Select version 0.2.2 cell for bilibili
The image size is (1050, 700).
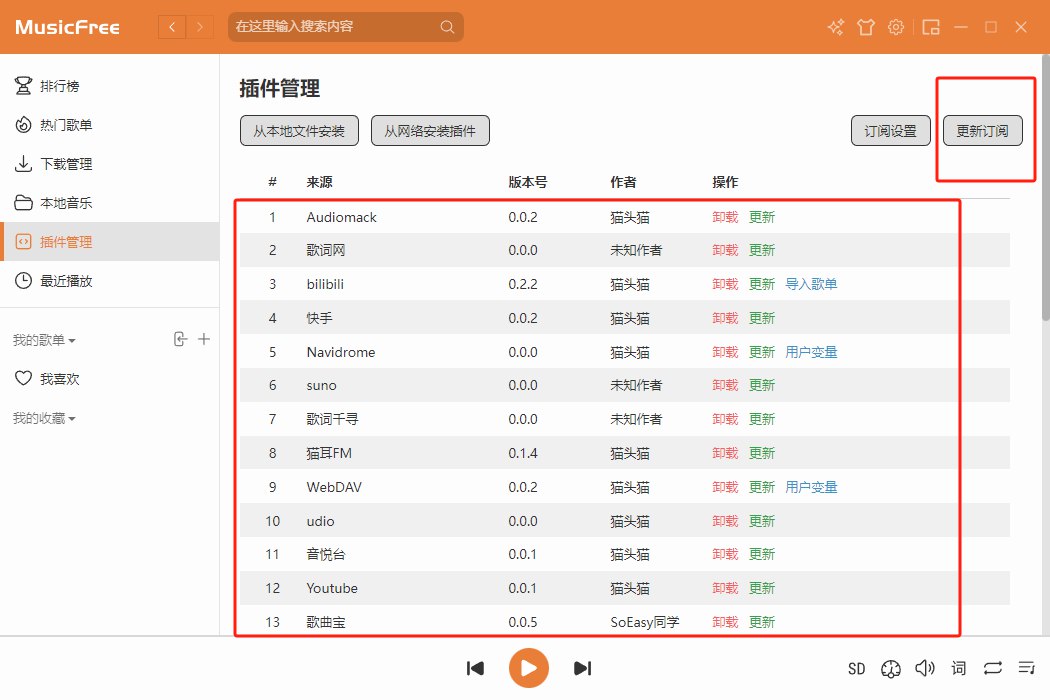click(x=523, y=284)
